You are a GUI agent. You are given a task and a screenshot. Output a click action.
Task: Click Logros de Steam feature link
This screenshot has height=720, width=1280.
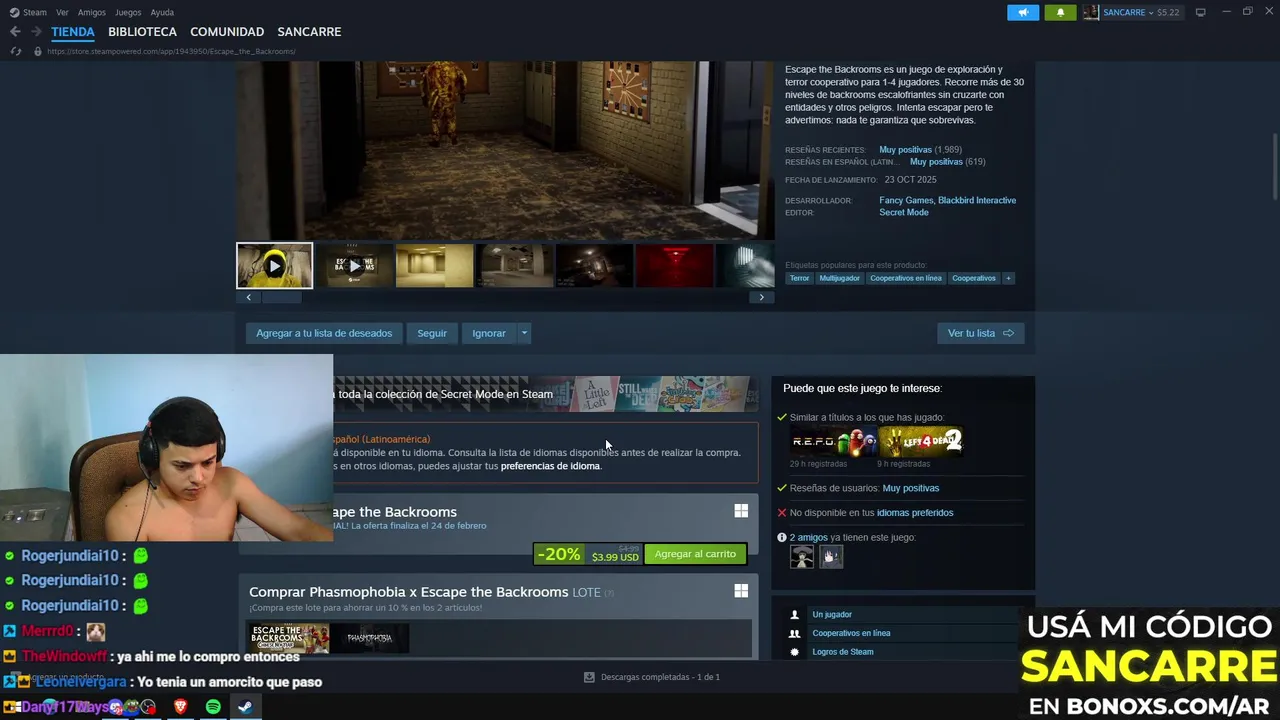click(x=843, y=652)
